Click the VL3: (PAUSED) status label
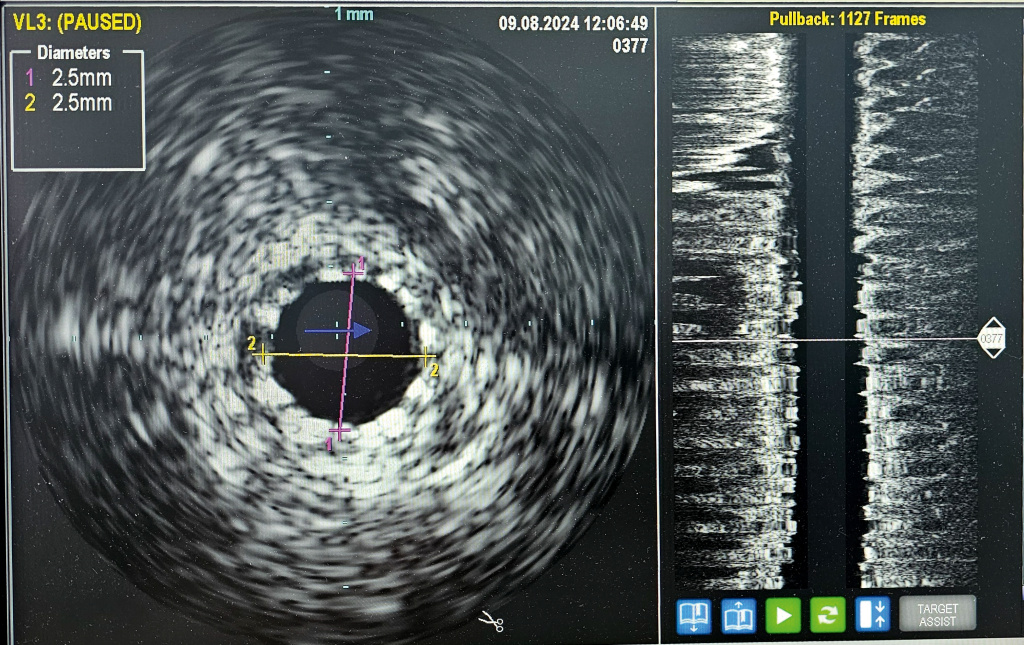This screenshot has height=645, width=1024. 77,22
